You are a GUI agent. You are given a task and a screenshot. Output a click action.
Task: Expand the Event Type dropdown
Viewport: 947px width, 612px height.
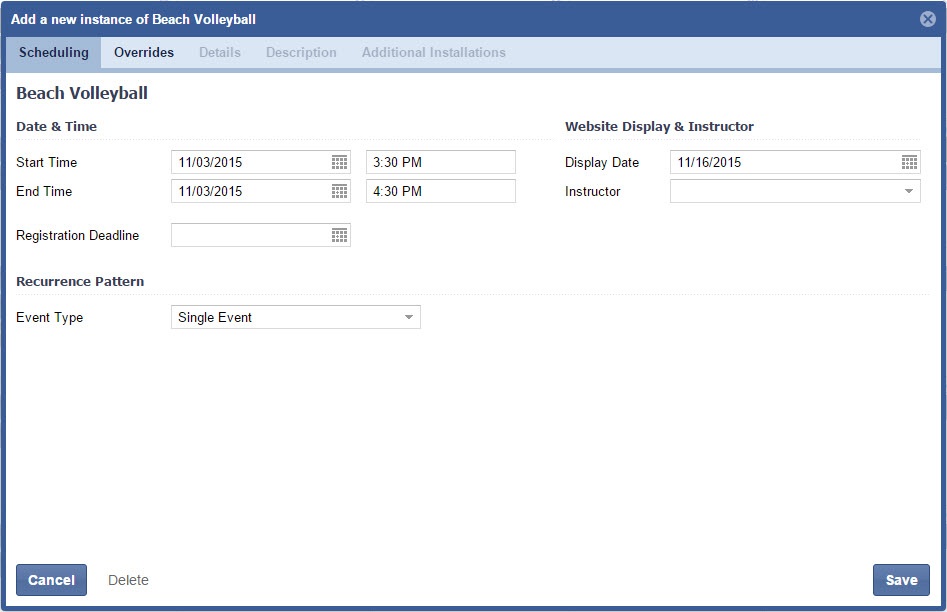(x=408, y=317)
